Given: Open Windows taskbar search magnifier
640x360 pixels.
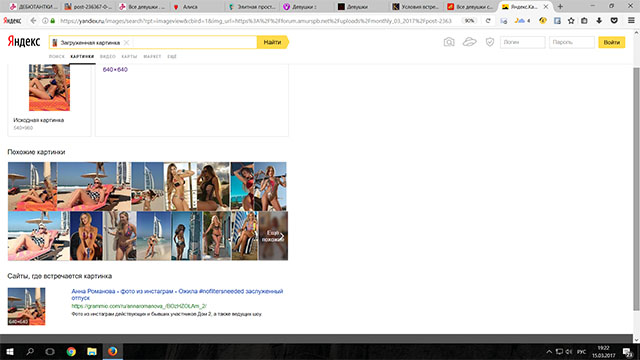Looking at the screenshot, I should pyautogui.click(x=30, y=351).
